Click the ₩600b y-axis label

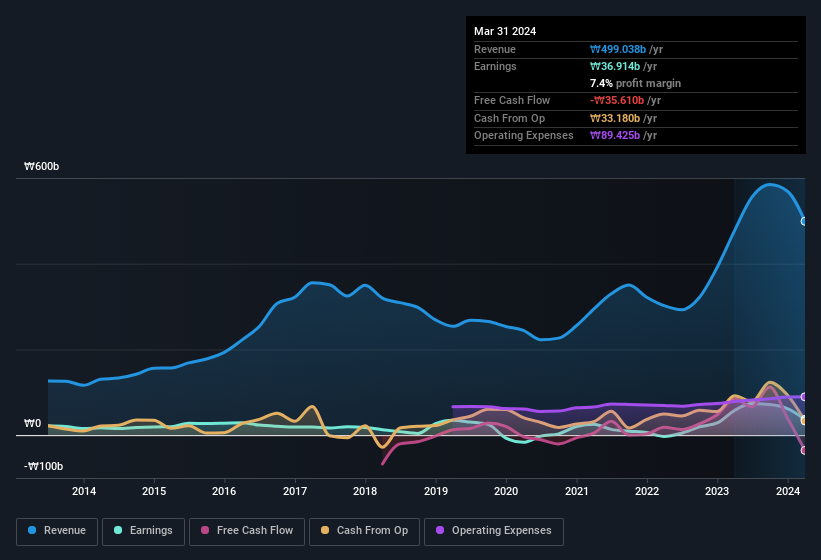click(41, 166)
